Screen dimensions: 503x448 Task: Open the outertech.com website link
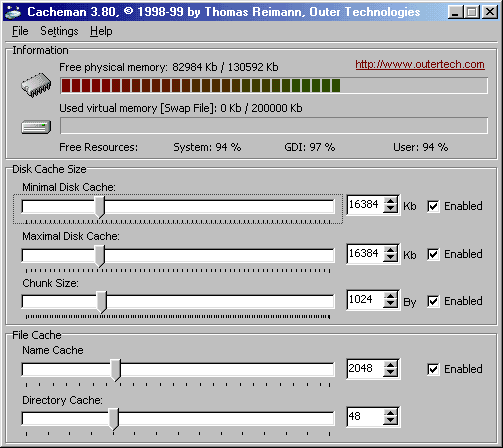(420, 64)
